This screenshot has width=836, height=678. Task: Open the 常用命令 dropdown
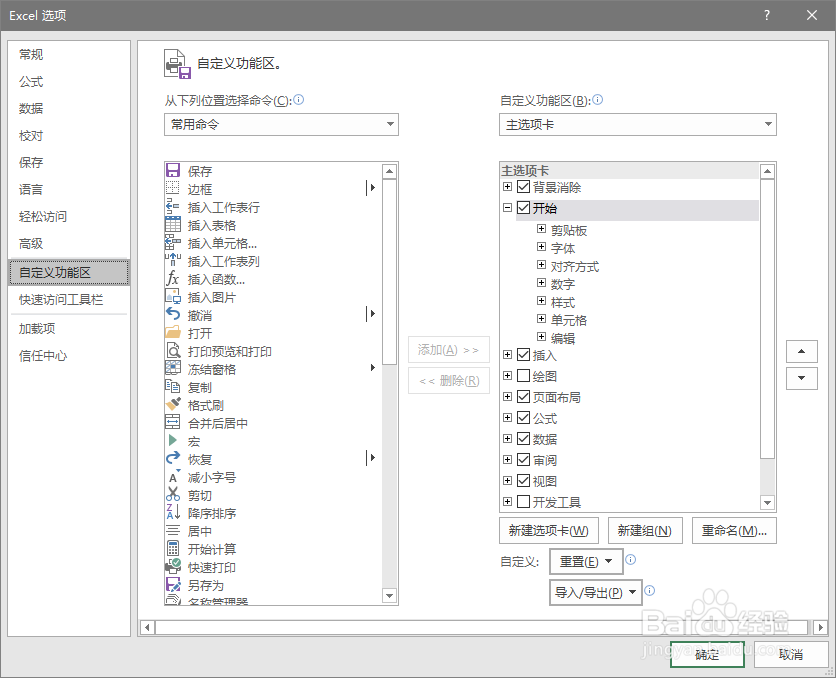(281, 124)
